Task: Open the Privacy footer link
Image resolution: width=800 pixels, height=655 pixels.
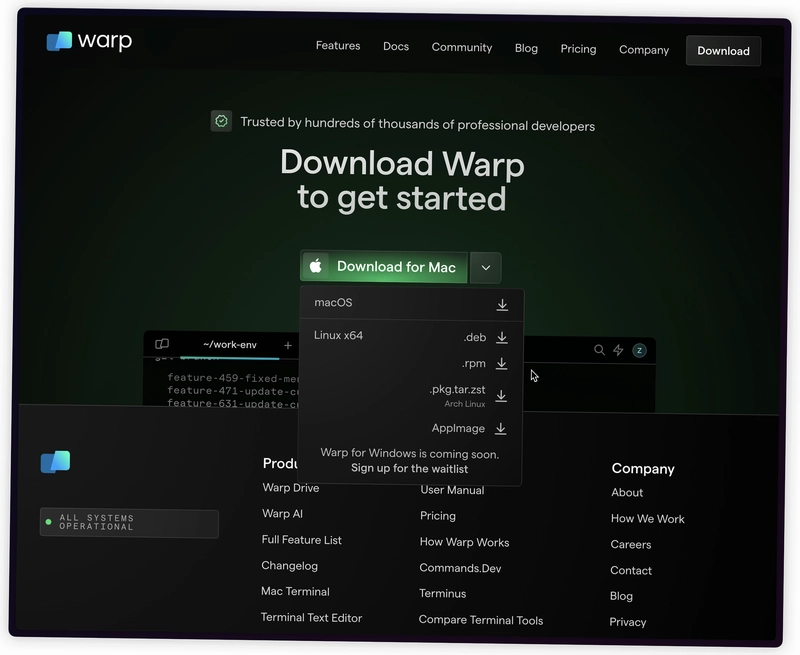Action: pyautogui.click(x=628, y=622)
